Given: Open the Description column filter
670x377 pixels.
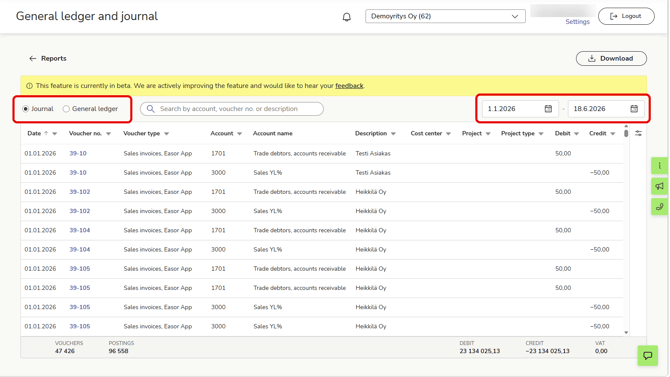Looking at the screenshot, I should tap(393, 134).
